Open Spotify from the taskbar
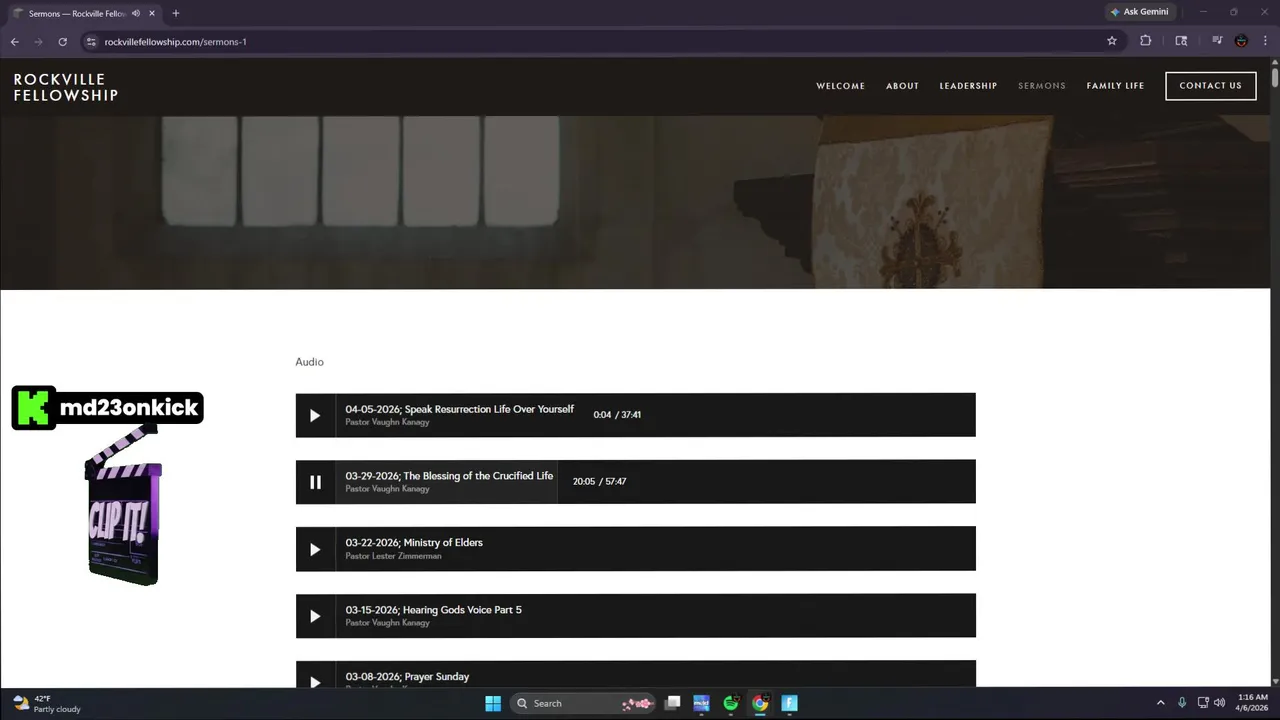Screen dimensions: 1280x720 pos(731,703)
